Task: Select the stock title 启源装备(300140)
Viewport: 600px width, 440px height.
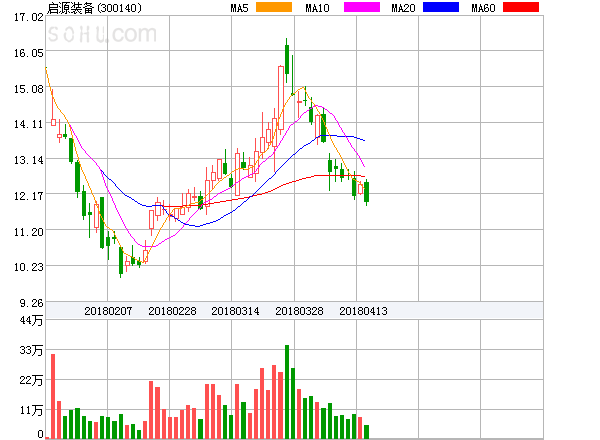Action: tap(94, 8)
